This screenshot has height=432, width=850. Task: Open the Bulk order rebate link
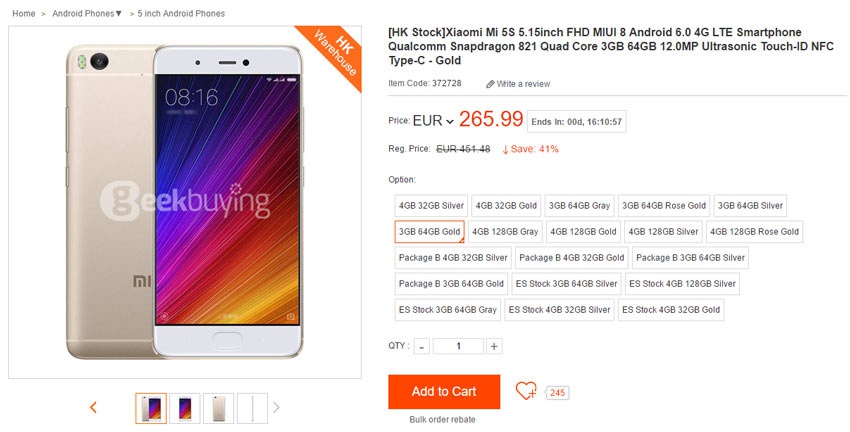click(442, 420)
